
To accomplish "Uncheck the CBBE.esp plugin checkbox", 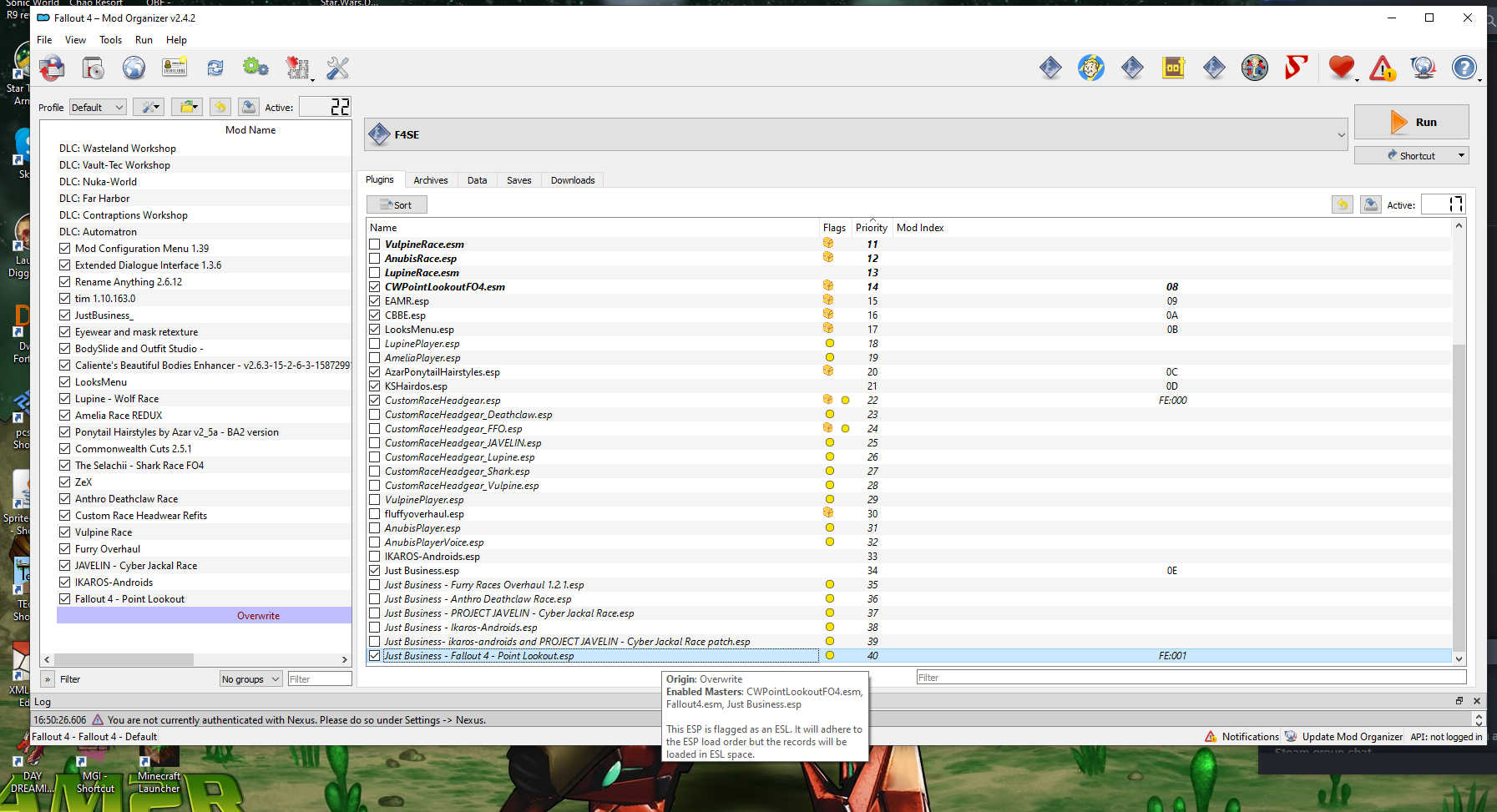I will (375, 315).
